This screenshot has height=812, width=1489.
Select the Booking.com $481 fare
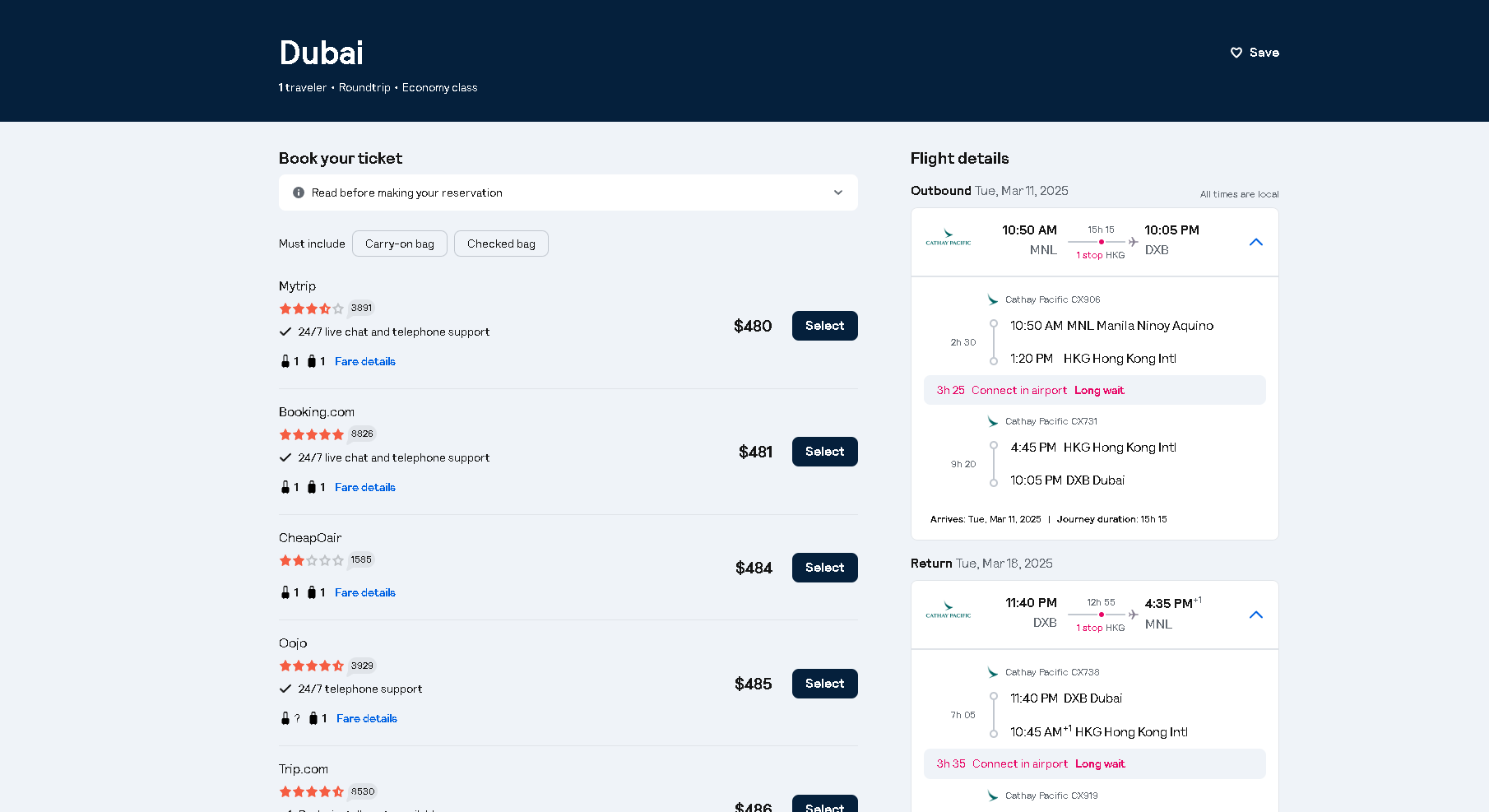[824, 452]
